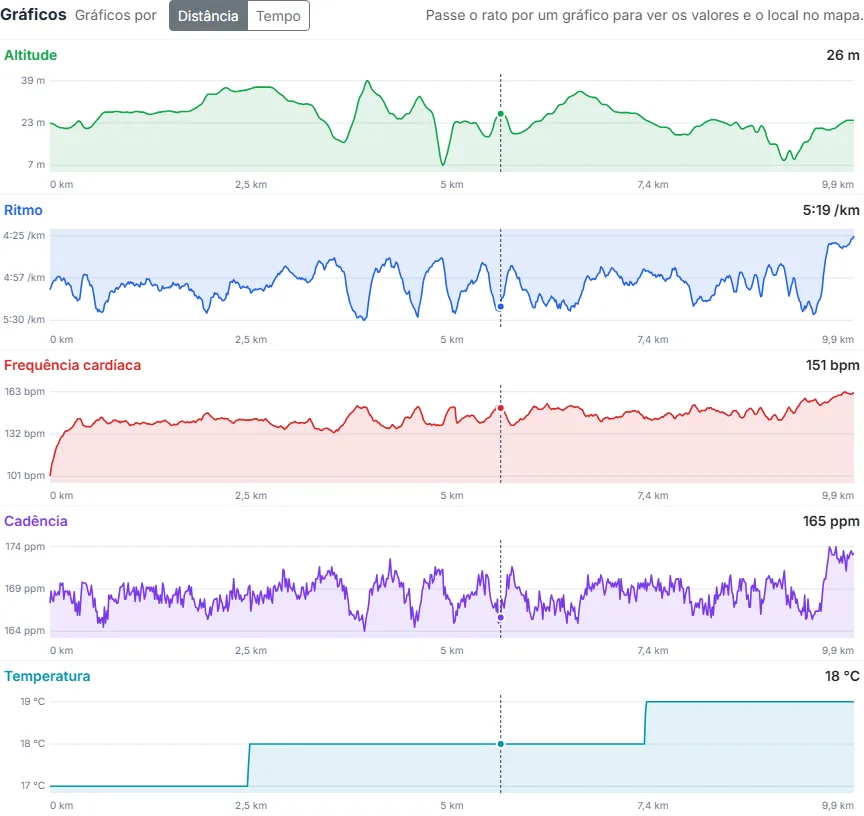Click the '169 ppm' axis label
The width and height of the screenshot is (864, 816).
[x=25, y=588]
